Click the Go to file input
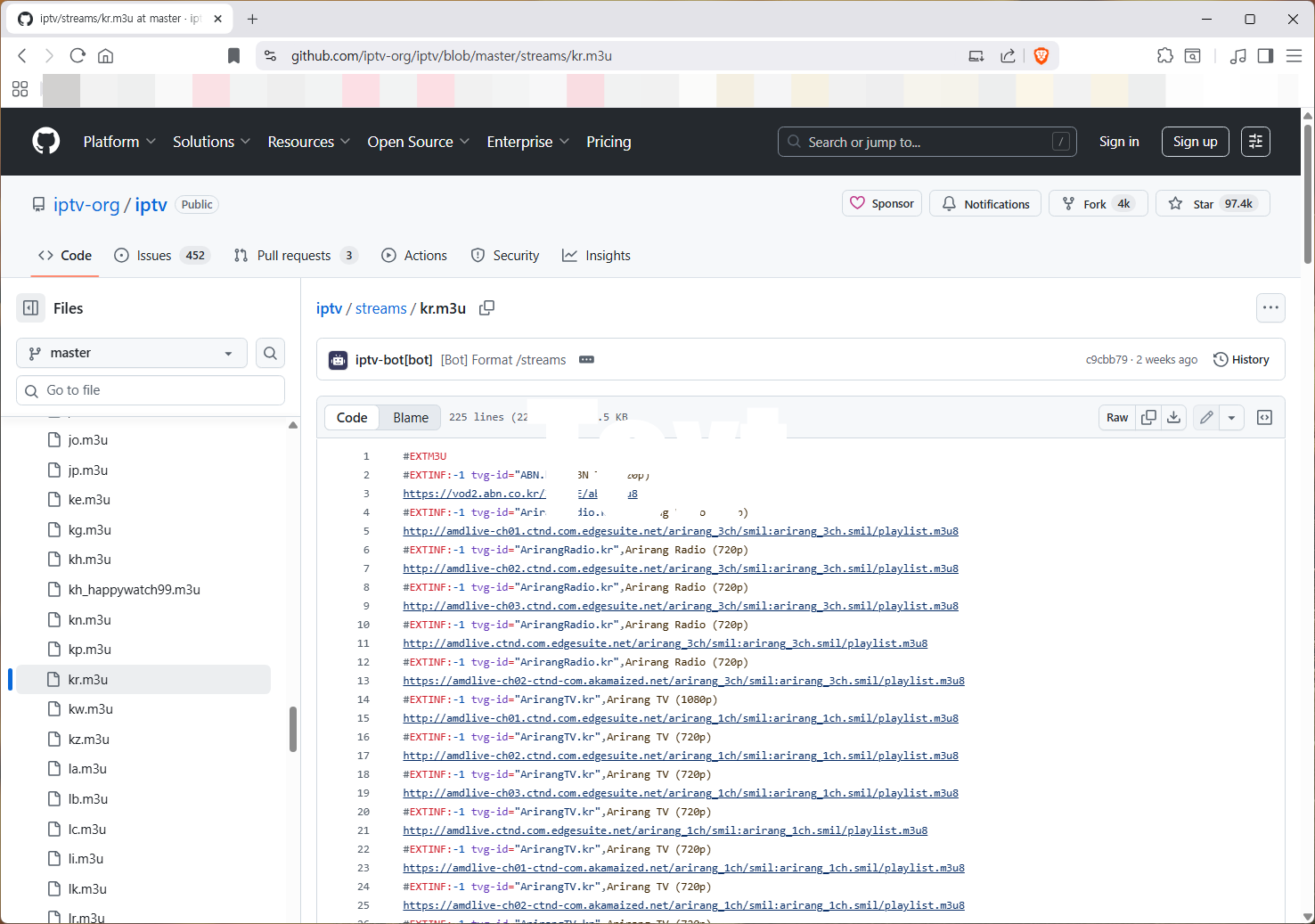Screen dimensions: 1315x924 tap(151, 390)
